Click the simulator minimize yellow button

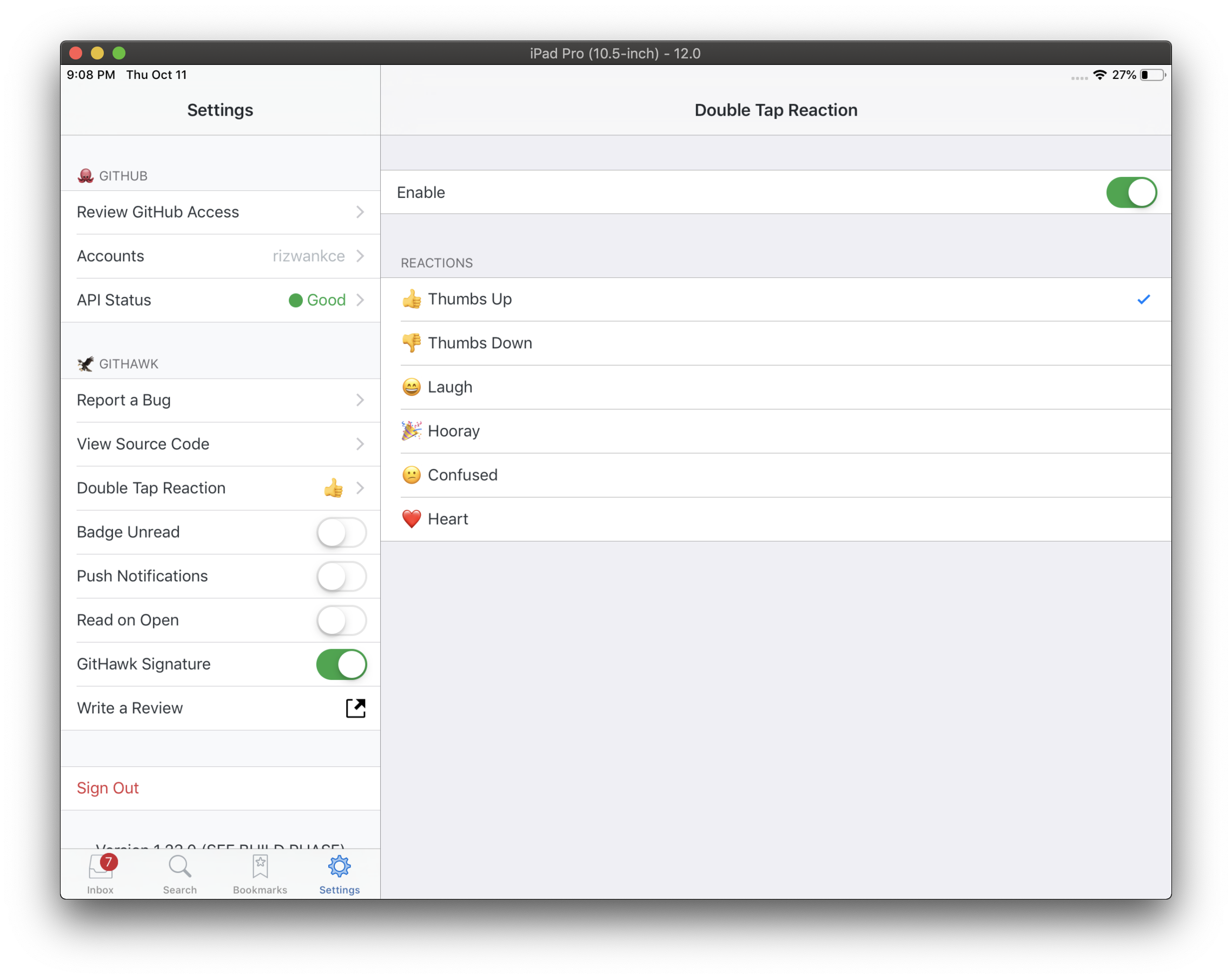[97, 53]
